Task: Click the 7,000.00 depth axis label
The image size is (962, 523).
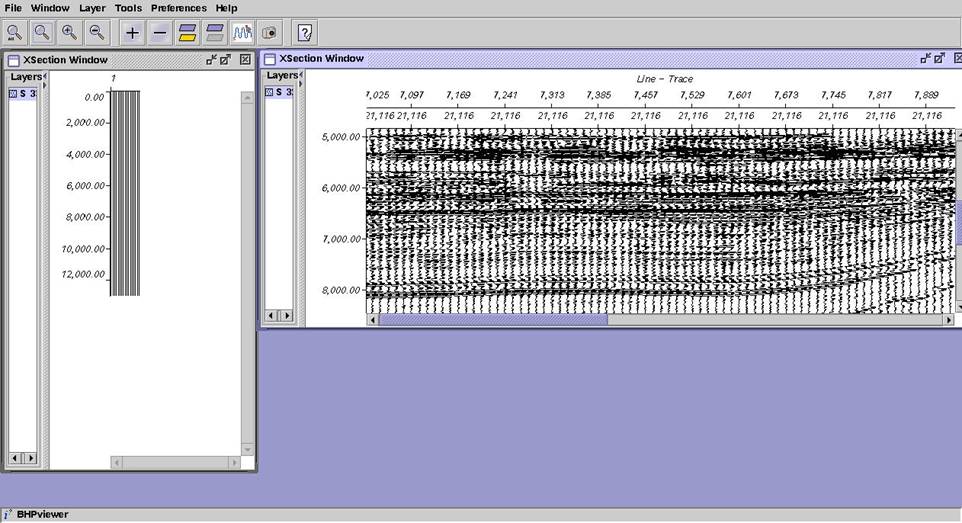Action: pos(341,239)
